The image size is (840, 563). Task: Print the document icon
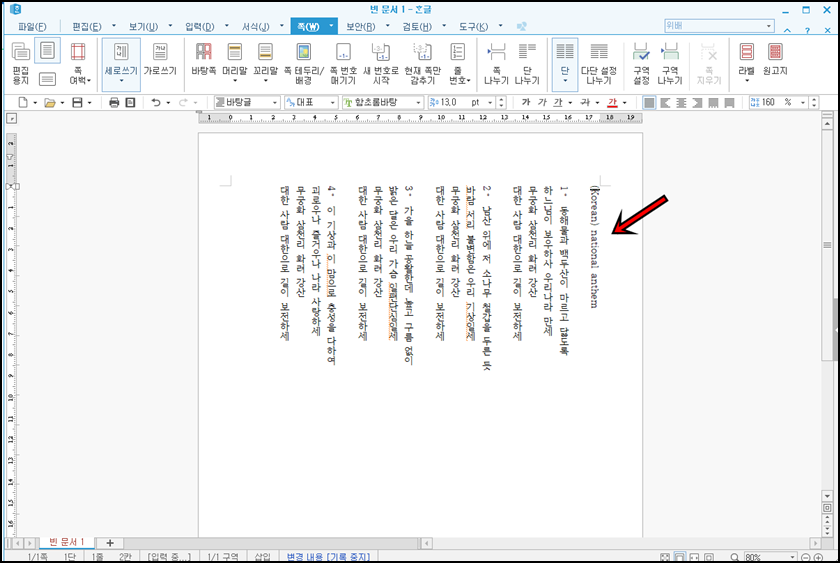(114, 102)
